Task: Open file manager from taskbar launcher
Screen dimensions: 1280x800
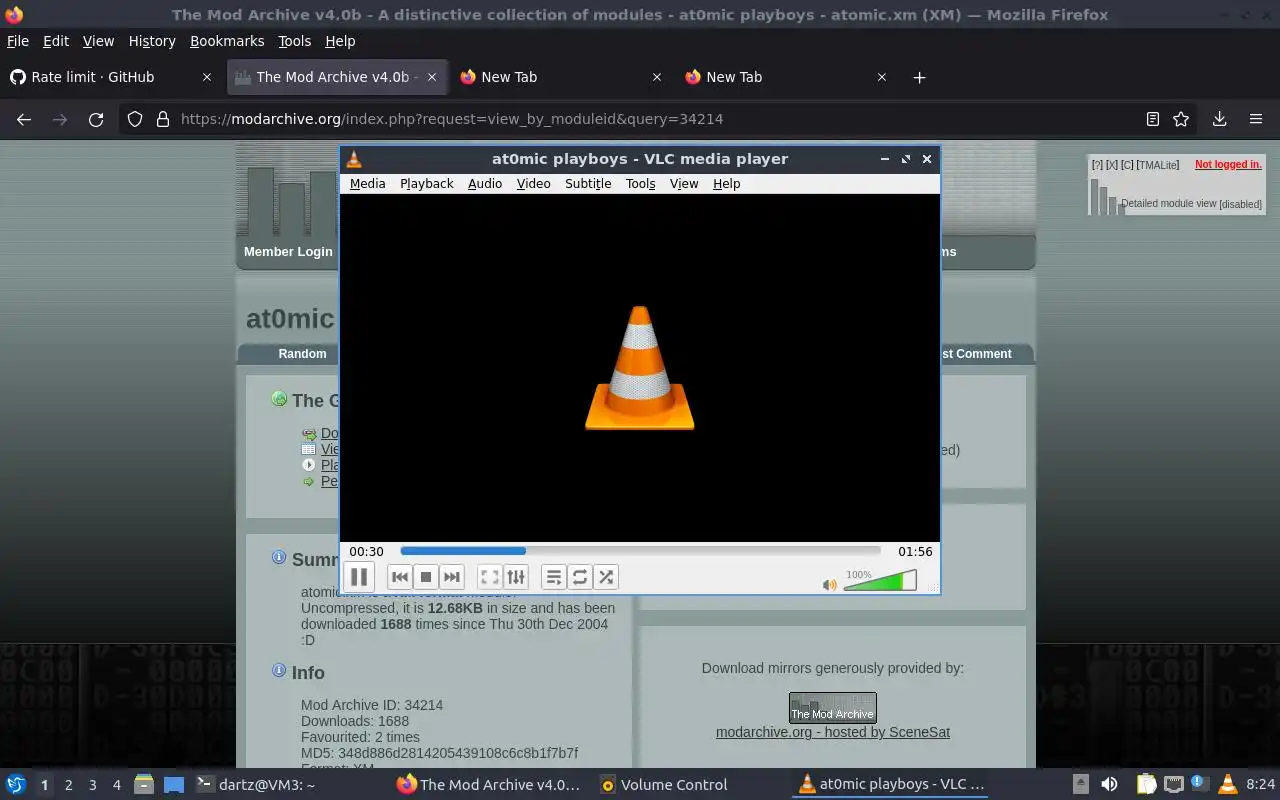Action: point(143,785)
